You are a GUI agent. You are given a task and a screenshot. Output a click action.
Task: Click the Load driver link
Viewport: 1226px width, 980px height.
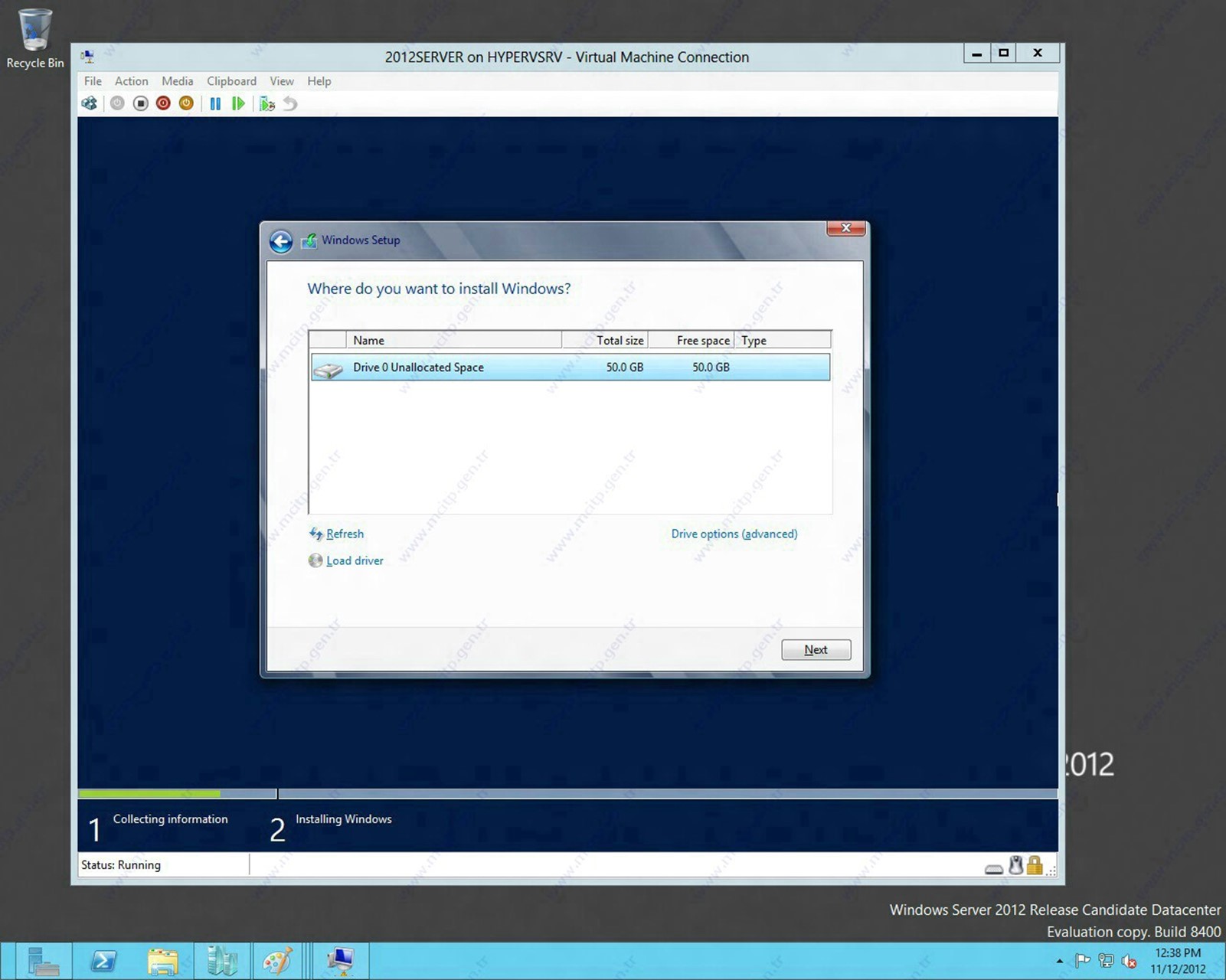[355, 561]
